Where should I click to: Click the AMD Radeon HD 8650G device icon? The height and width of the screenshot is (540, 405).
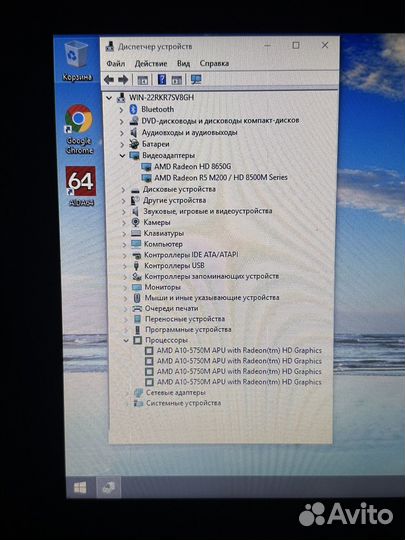(x=146, y=167)
